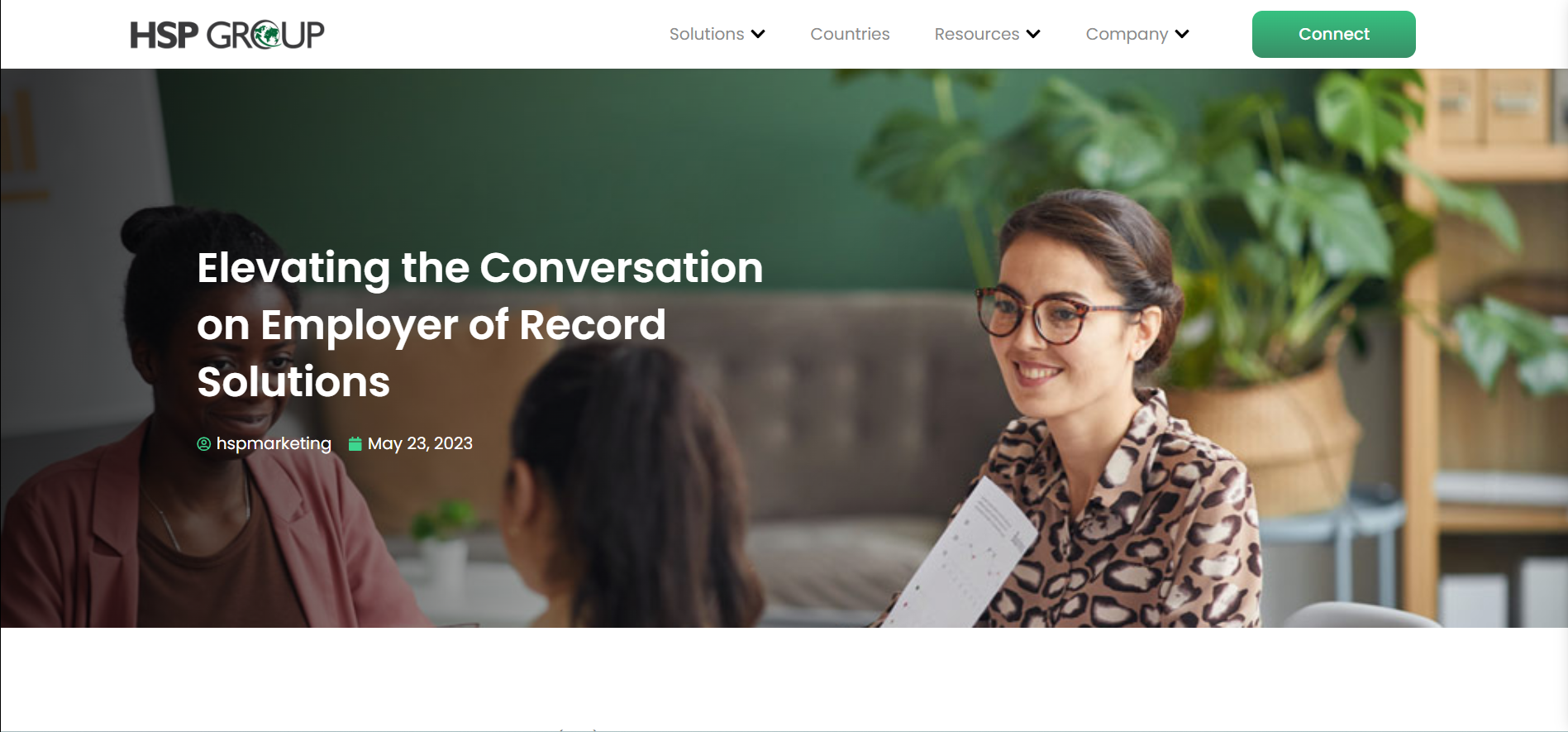The height and width of the screenshot is (732, 1568).
Task: Expand the Solutions dropdown chevron
Action: pyautogui.click(x=758, y=34)
